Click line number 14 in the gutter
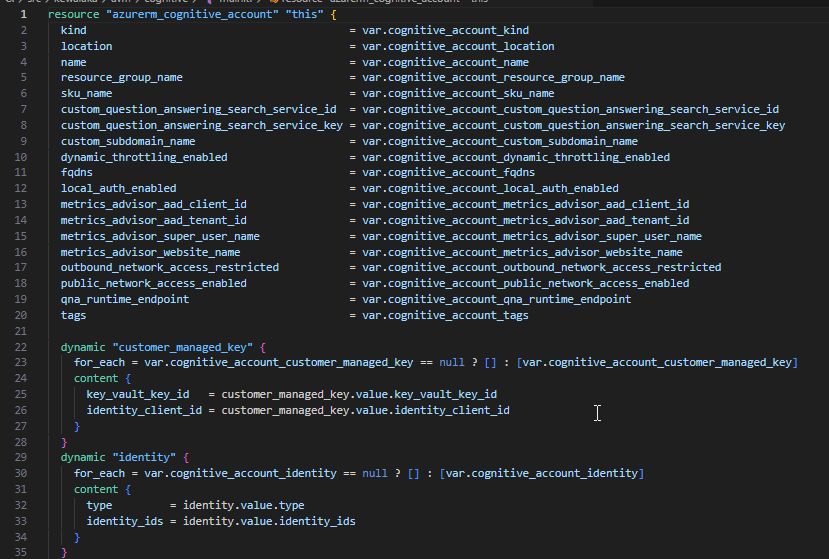This screenshot has height=559, width=829. coord(21,219)
